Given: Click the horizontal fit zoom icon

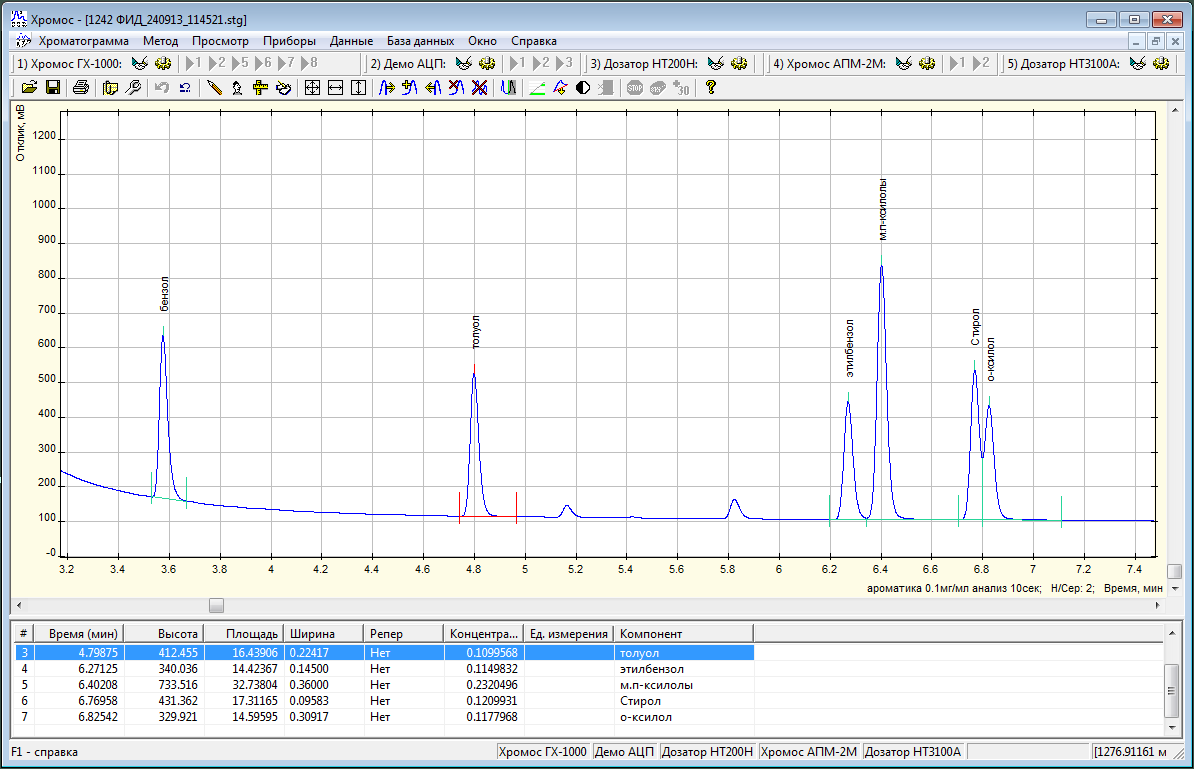Looking at the screenshot, I should (x=335, y=88).
